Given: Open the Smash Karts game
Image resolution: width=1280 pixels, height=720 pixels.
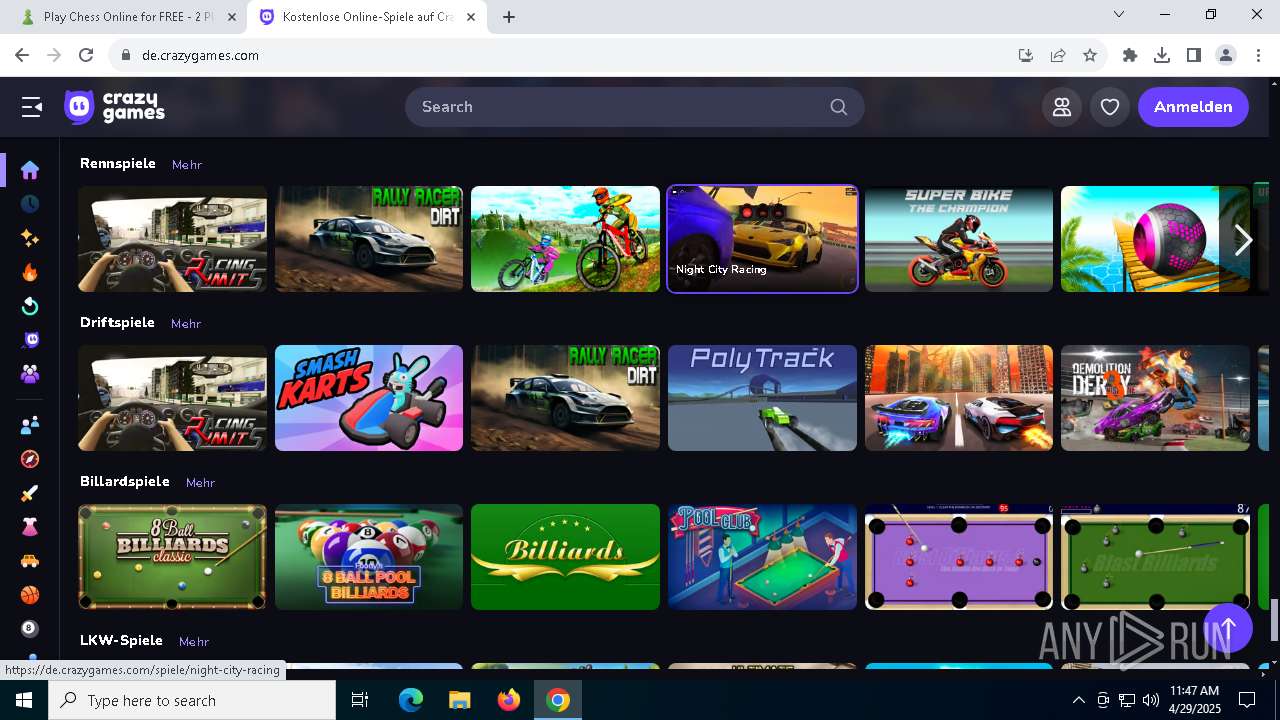Looking at the screenshot, I should click(369, 398).
